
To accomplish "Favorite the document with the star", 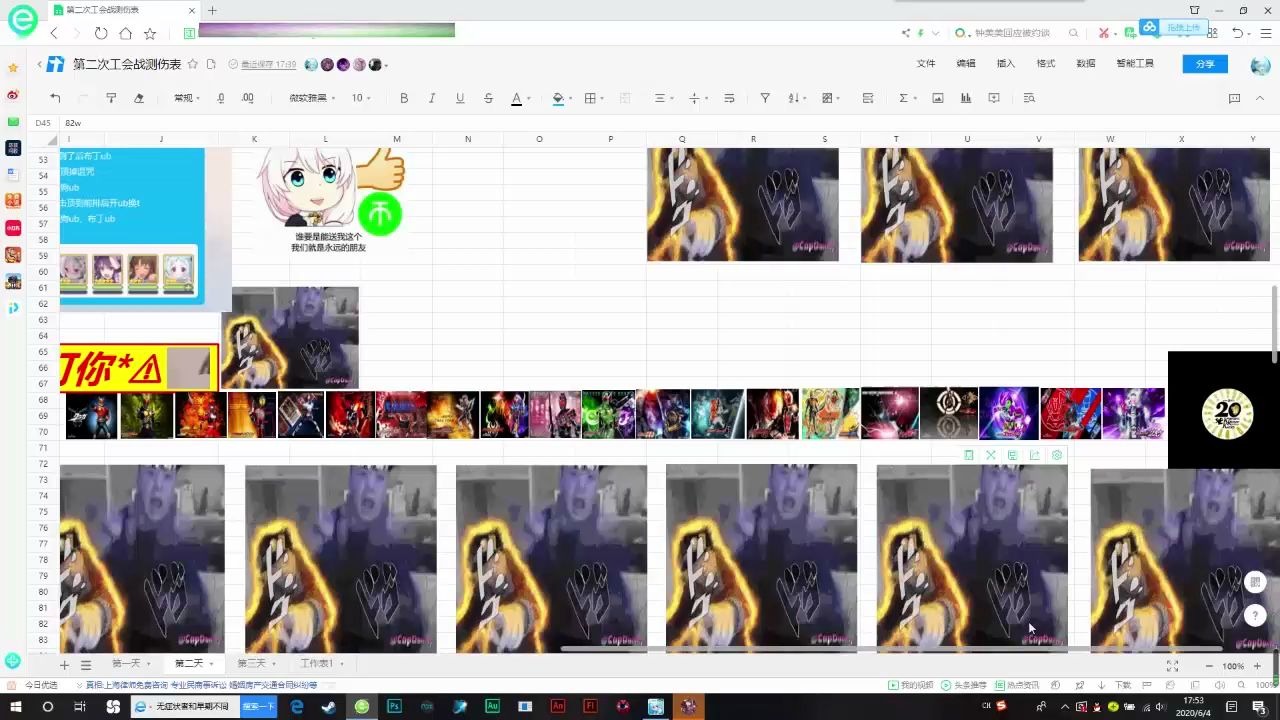I will pyautogui.click(x=193, y=64).
